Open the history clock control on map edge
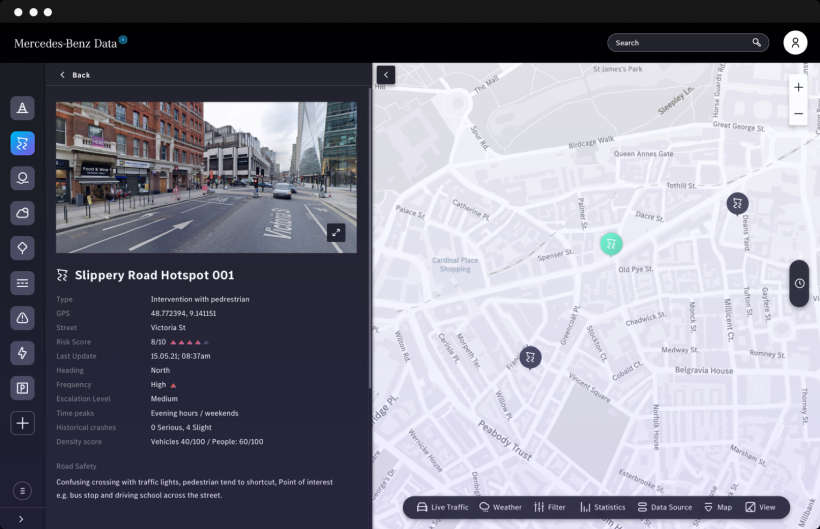Viewport: 820px width, 529px height. [x=799, y=283]
